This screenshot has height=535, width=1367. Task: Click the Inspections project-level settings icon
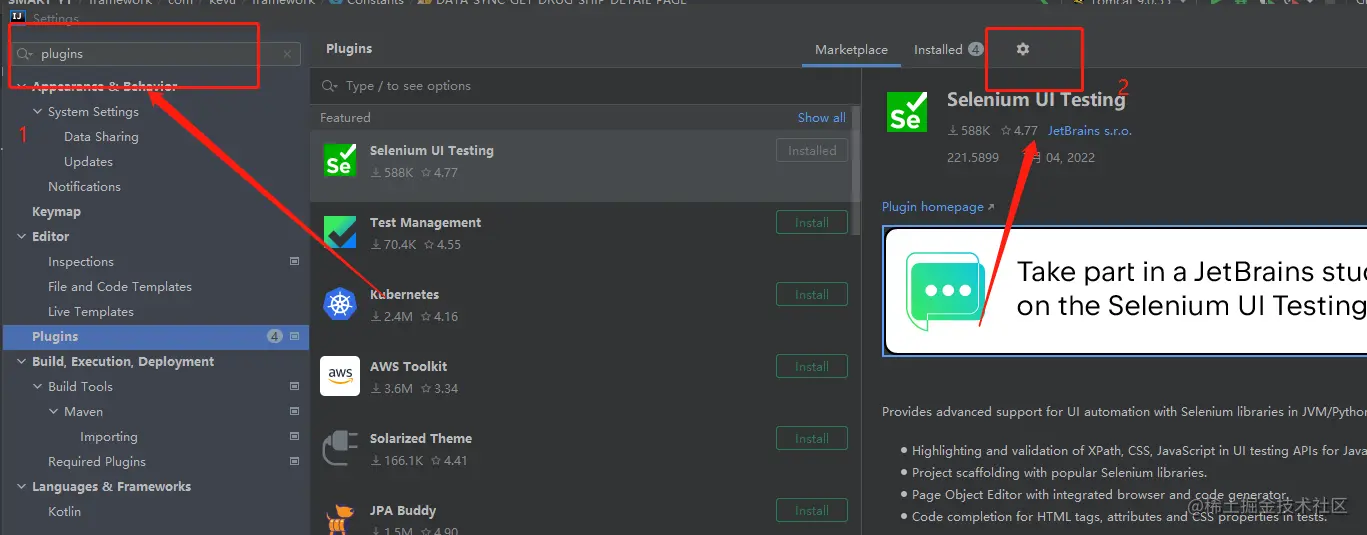pyautogui.click(x=294, y=261)
